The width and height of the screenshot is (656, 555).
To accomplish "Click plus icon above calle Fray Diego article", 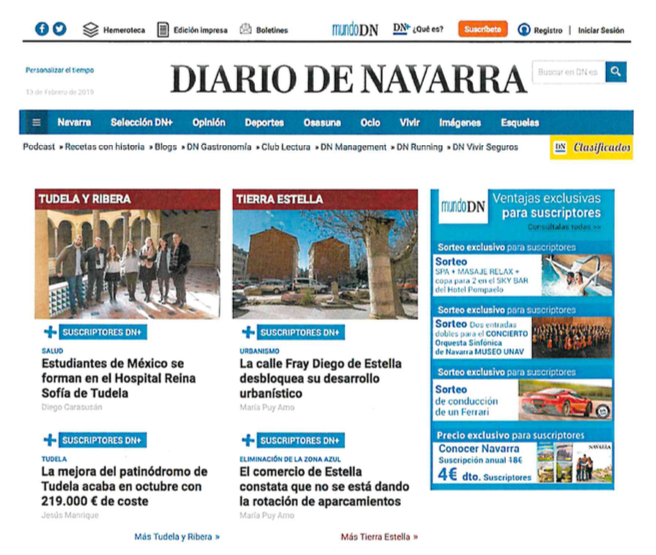I will [x=248, y=332].
